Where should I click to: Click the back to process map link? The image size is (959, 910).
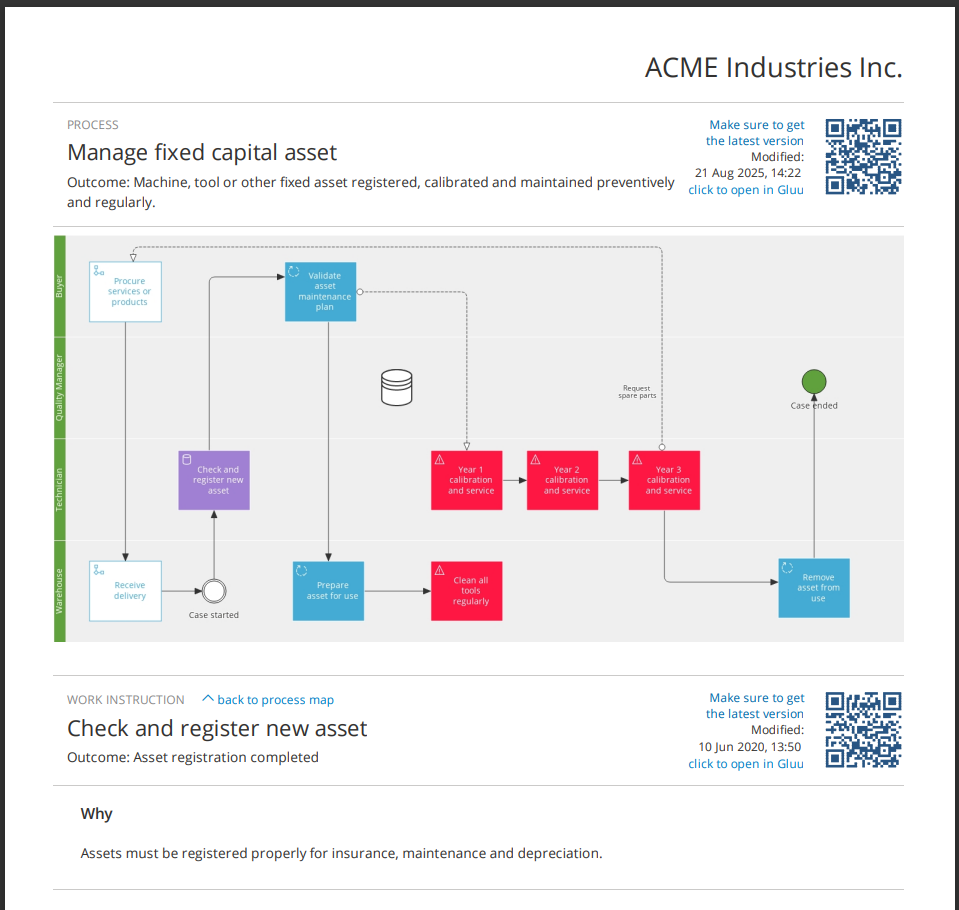(x=275, y=700)
